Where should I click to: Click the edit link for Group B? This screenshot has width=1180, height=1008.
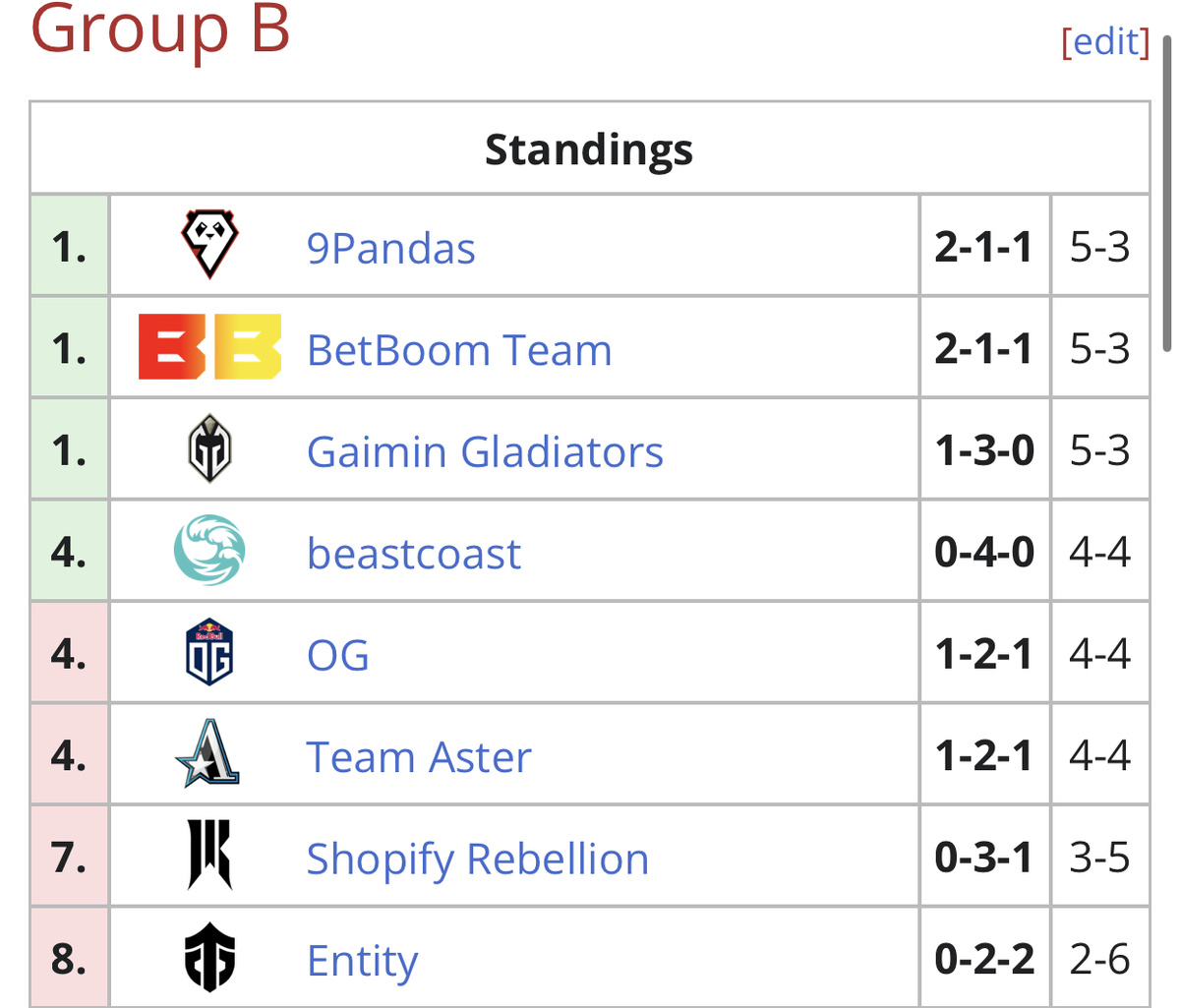click(x=1105, y=42)
